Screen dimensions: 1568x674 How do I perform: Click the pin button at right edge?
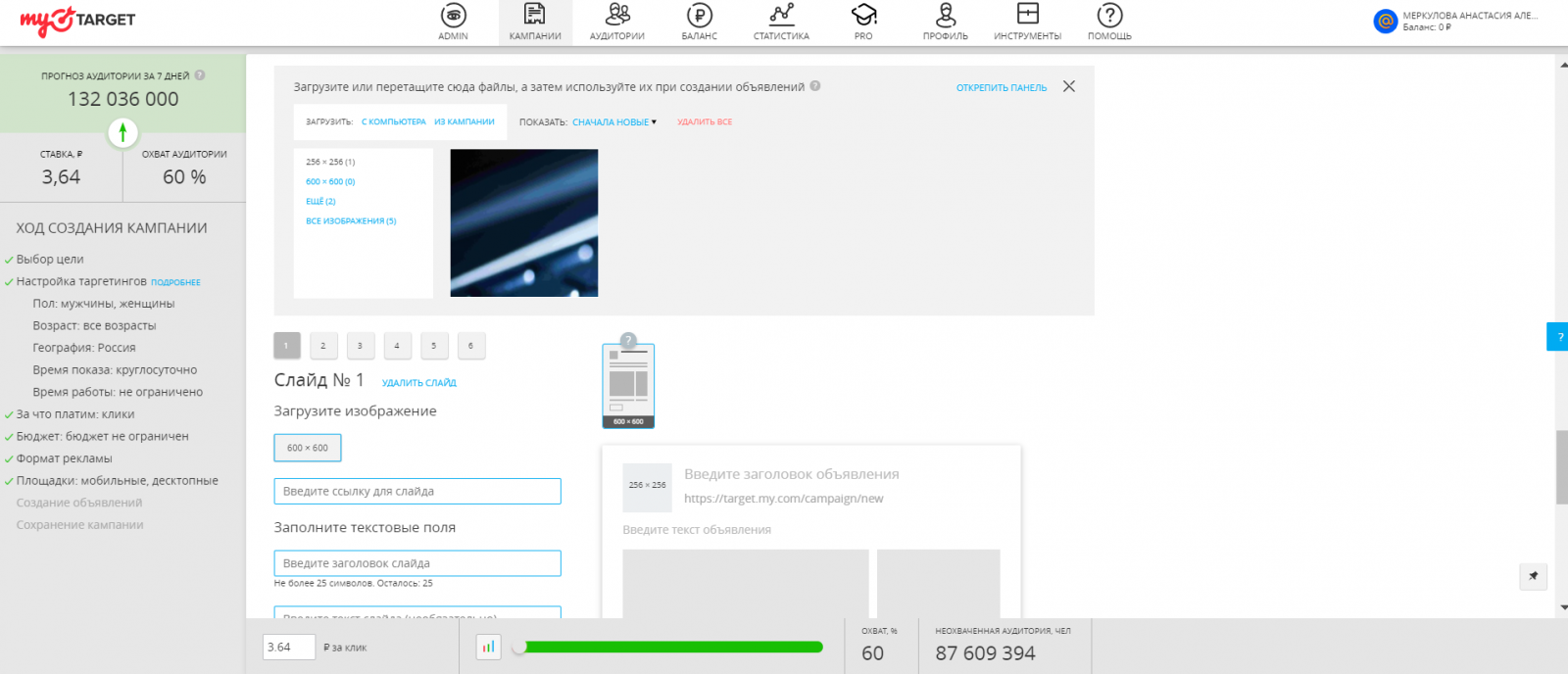pos(1533,576)
